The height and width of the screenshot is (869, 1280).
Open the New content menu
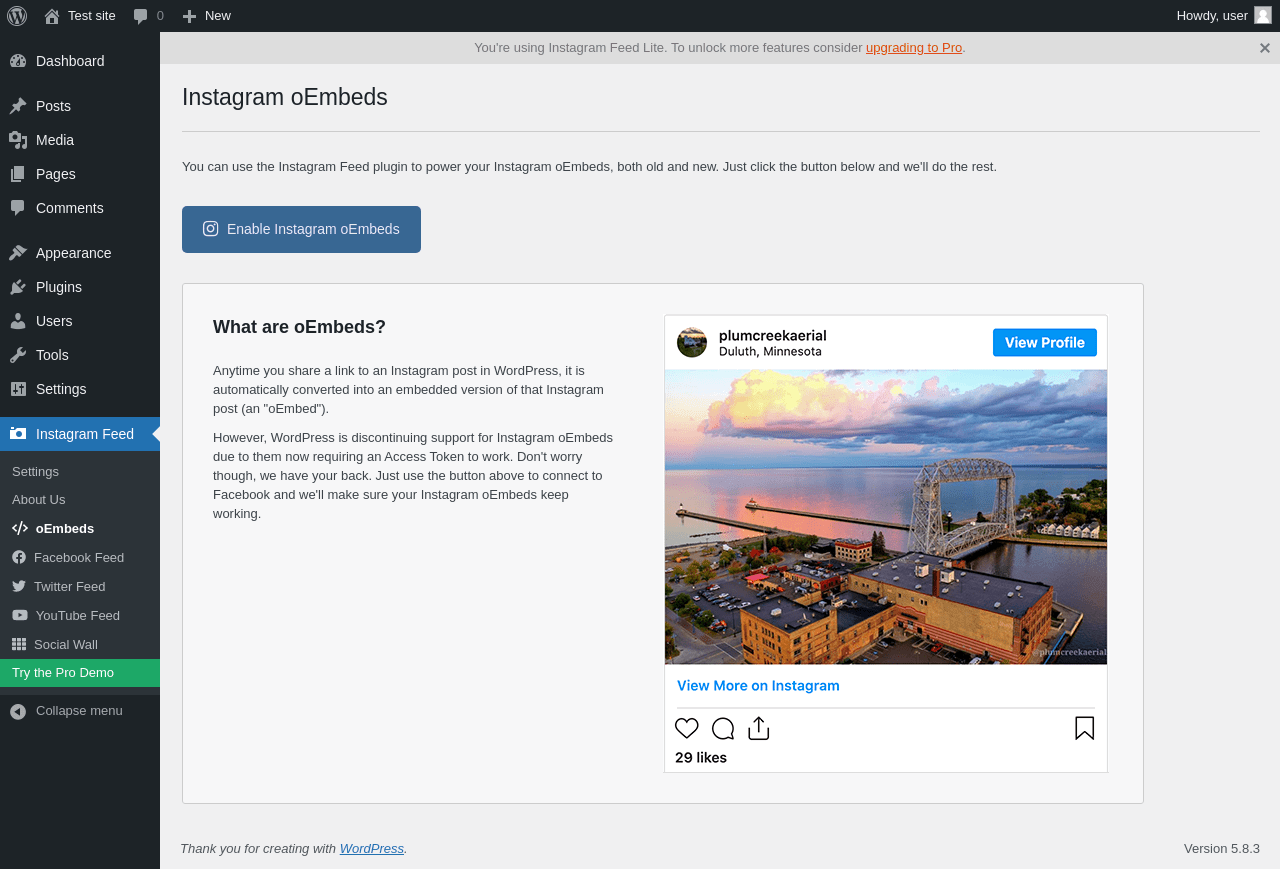click(206, 16)
